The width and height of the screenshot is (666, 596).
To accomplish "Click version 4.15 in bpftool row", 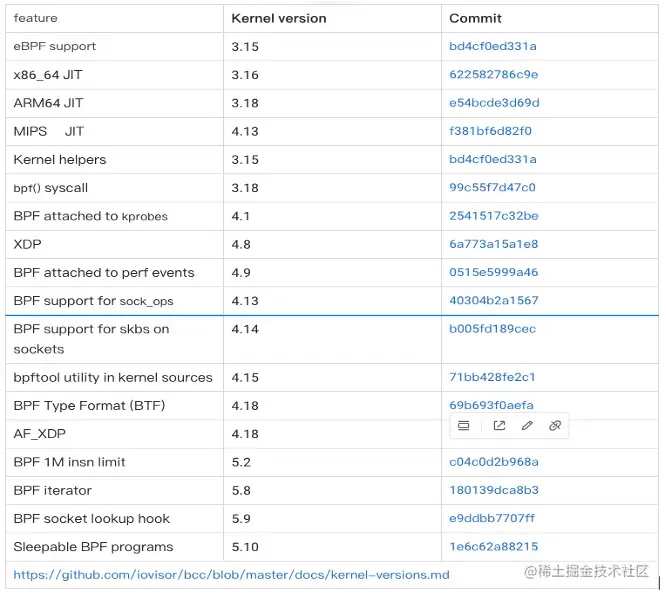I will coord(245,377).
